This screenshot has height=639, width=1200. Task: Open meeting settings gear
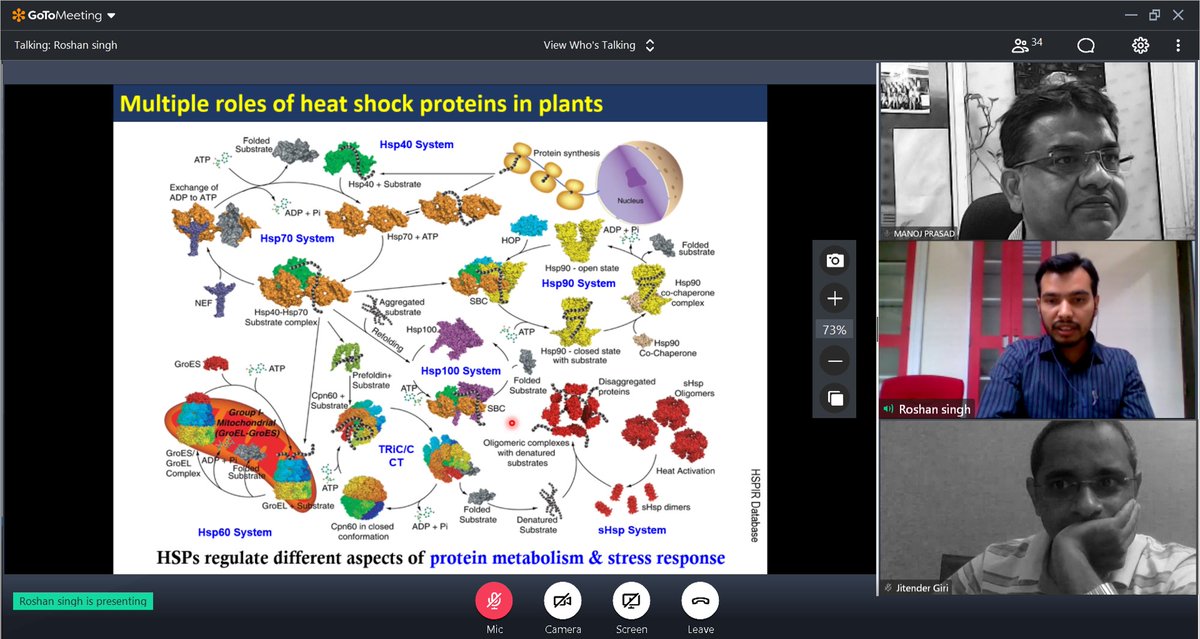[x=1140, y=45]
